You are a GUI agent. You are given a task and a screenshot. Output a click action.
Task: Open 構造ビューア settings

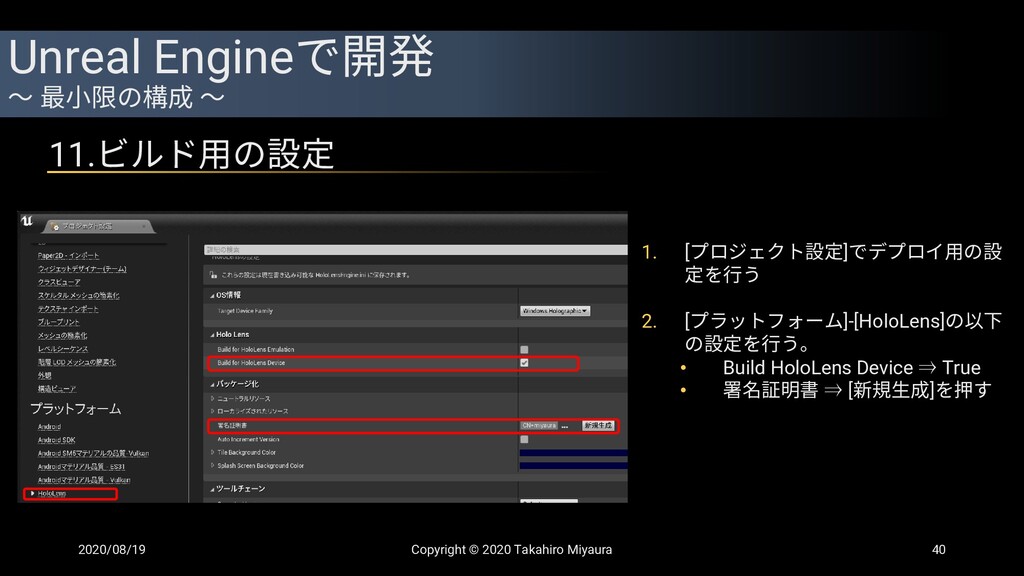57,389
